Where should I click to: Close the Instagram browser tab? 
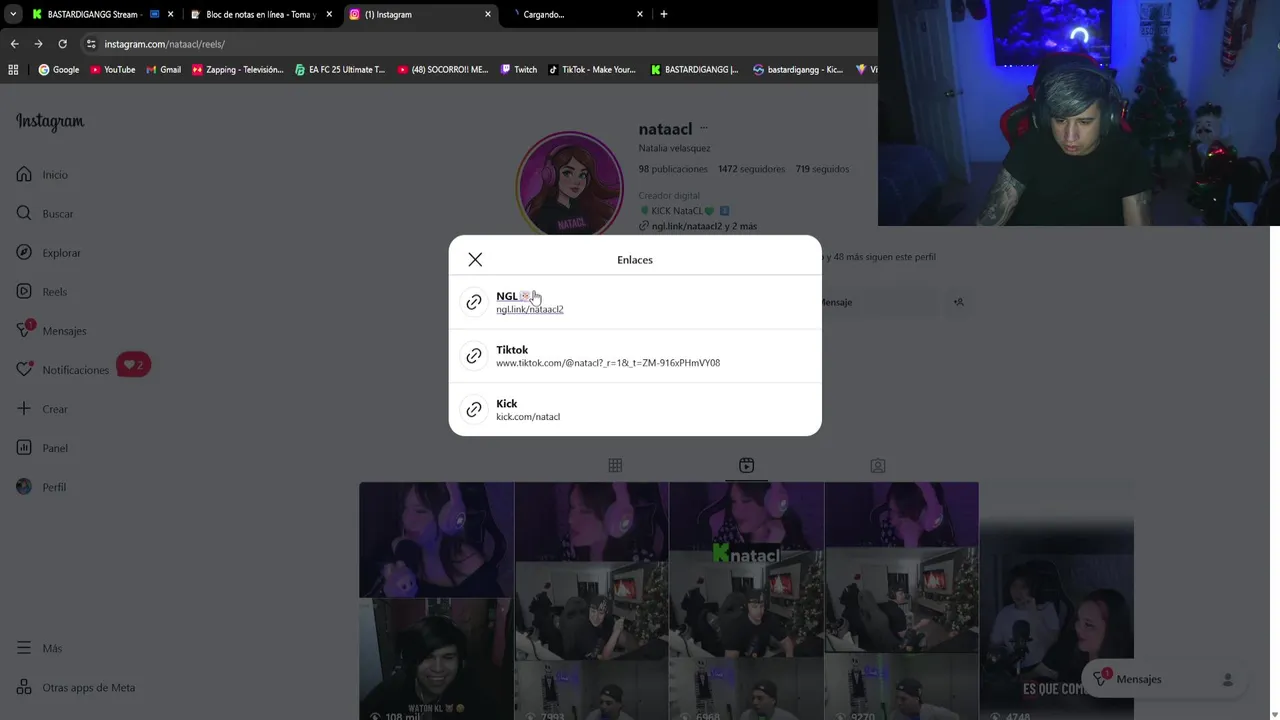[x=488, y=14]
